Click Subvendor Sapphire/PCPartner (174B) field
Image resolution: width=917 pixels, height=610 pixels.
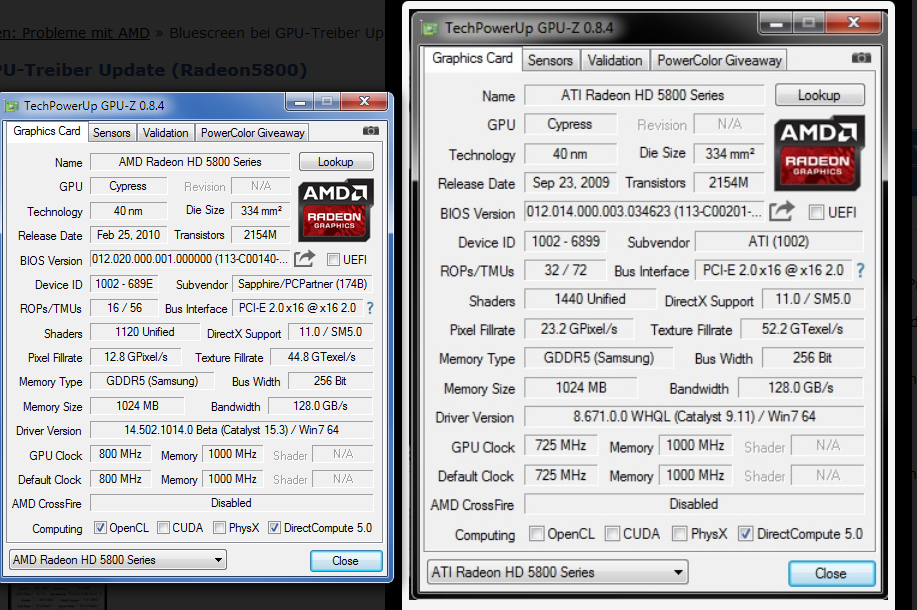pos(303,284)
